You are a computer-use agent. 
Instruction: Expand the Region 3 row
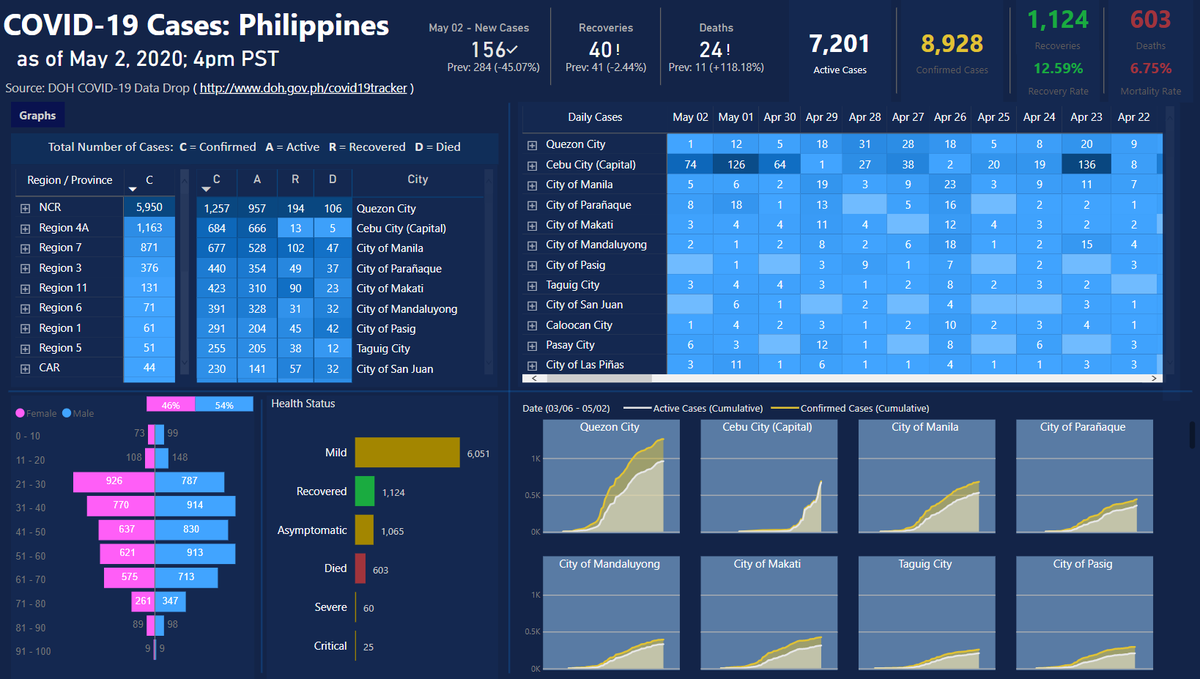coord(25,268)
